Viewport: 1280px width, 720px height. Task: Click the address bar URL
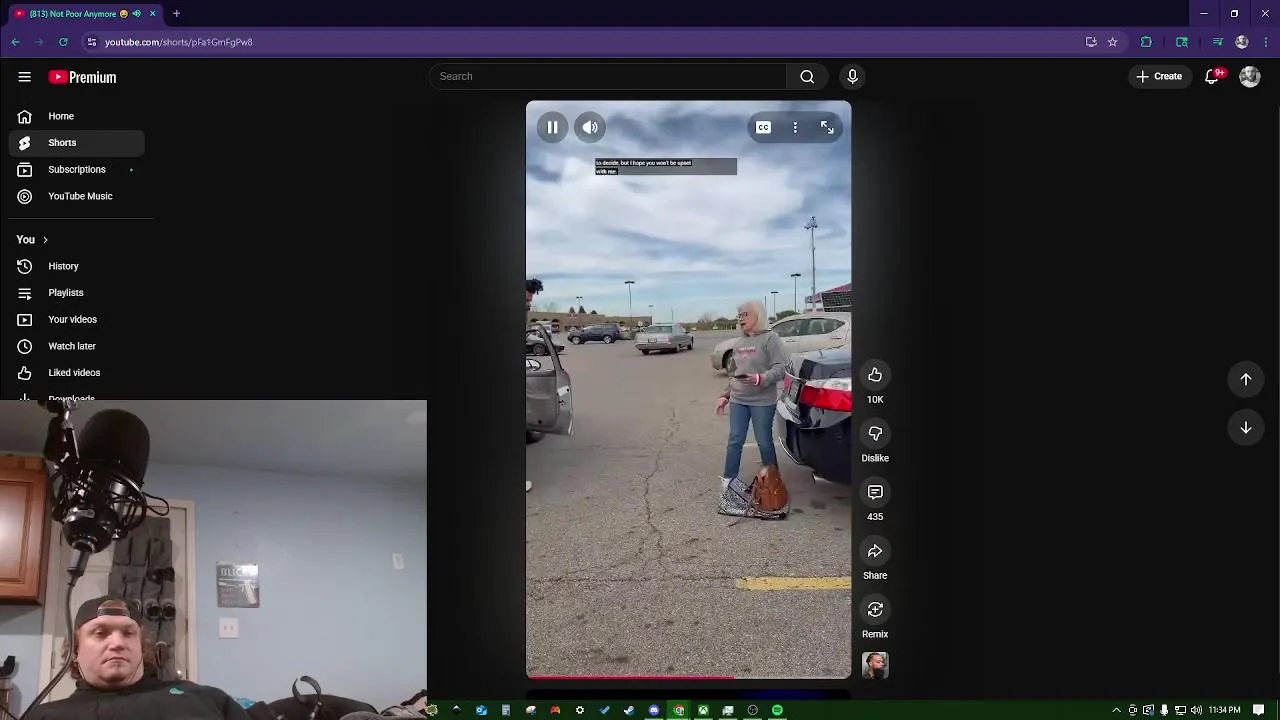[179, 42]
